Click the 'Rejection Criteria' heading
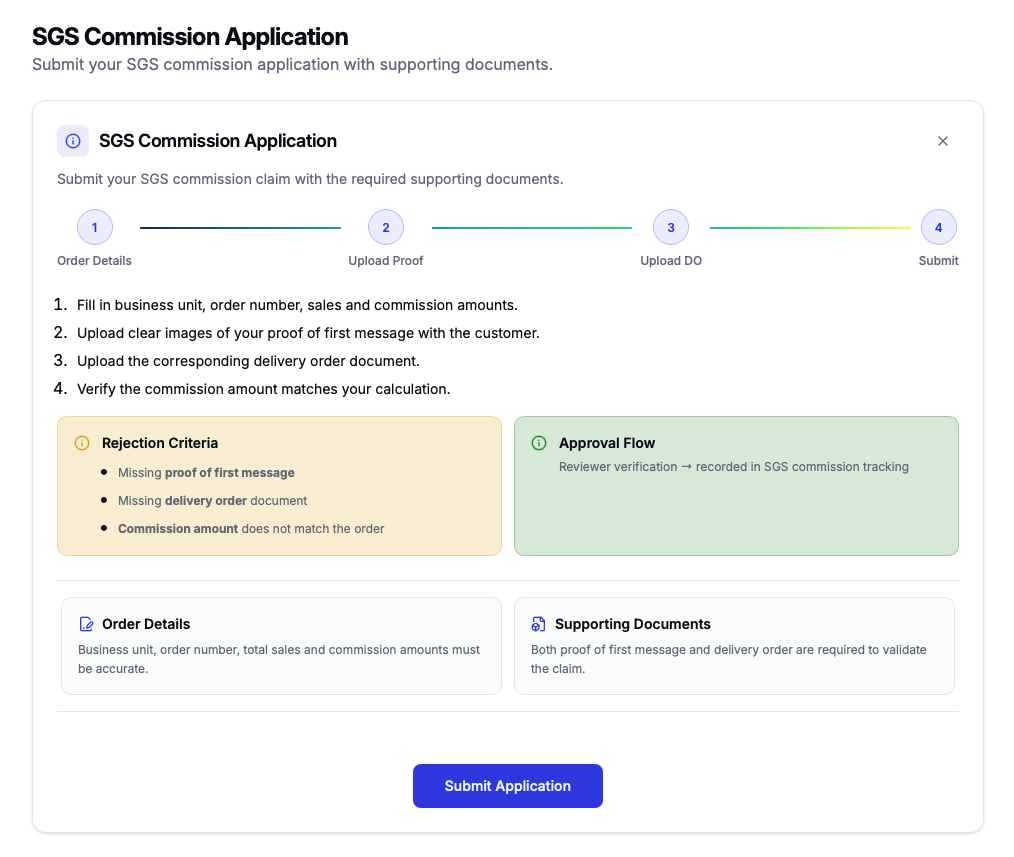 coord(160,443)
